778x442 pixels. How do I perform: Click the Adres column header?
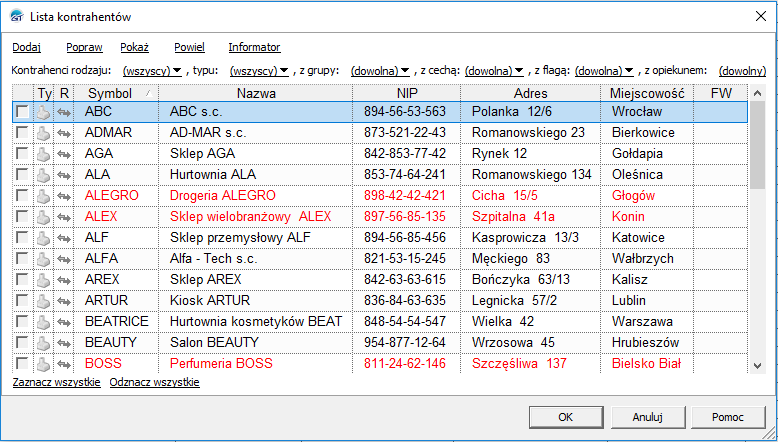pos(530,93)
